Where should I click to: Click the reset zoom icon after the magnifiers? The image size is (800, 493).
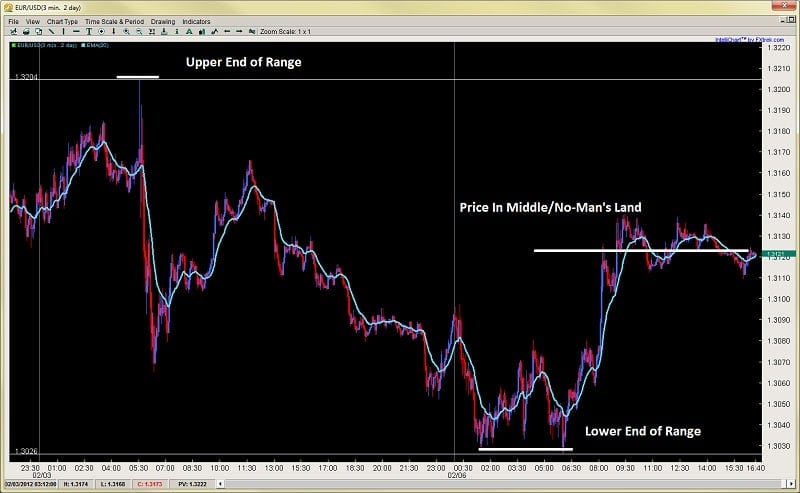[x=152, y=32]
